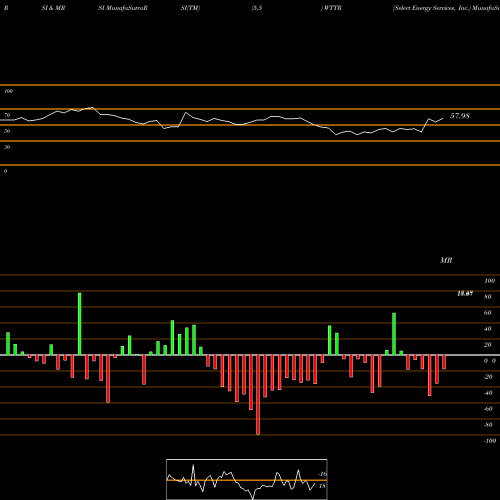Click the MR axis 60 label
Screen dimensions: 500x500
[488, 313]
